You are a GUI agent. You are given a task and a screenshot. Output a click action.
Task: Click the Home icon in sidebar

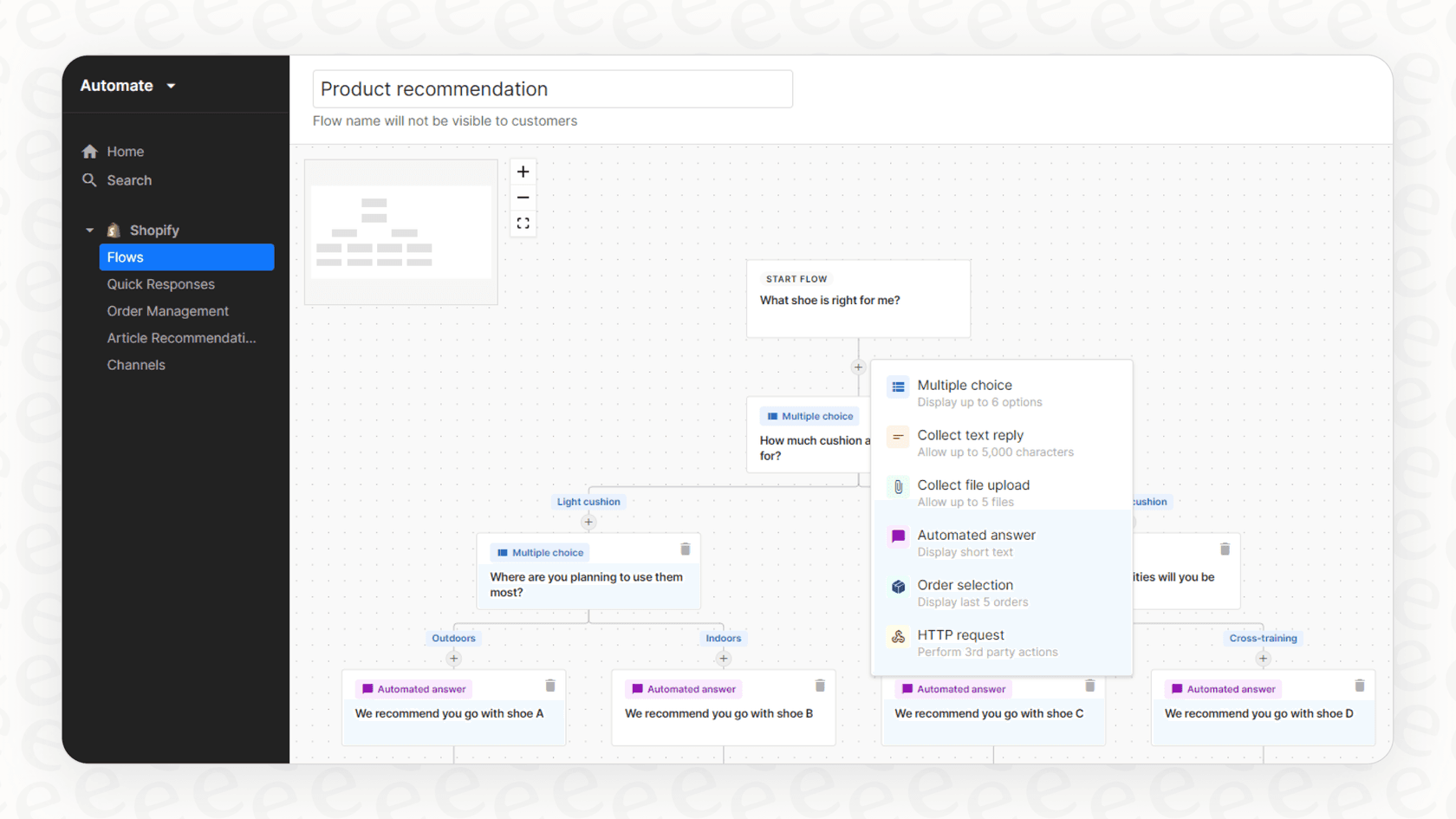[x=90, y=151]
